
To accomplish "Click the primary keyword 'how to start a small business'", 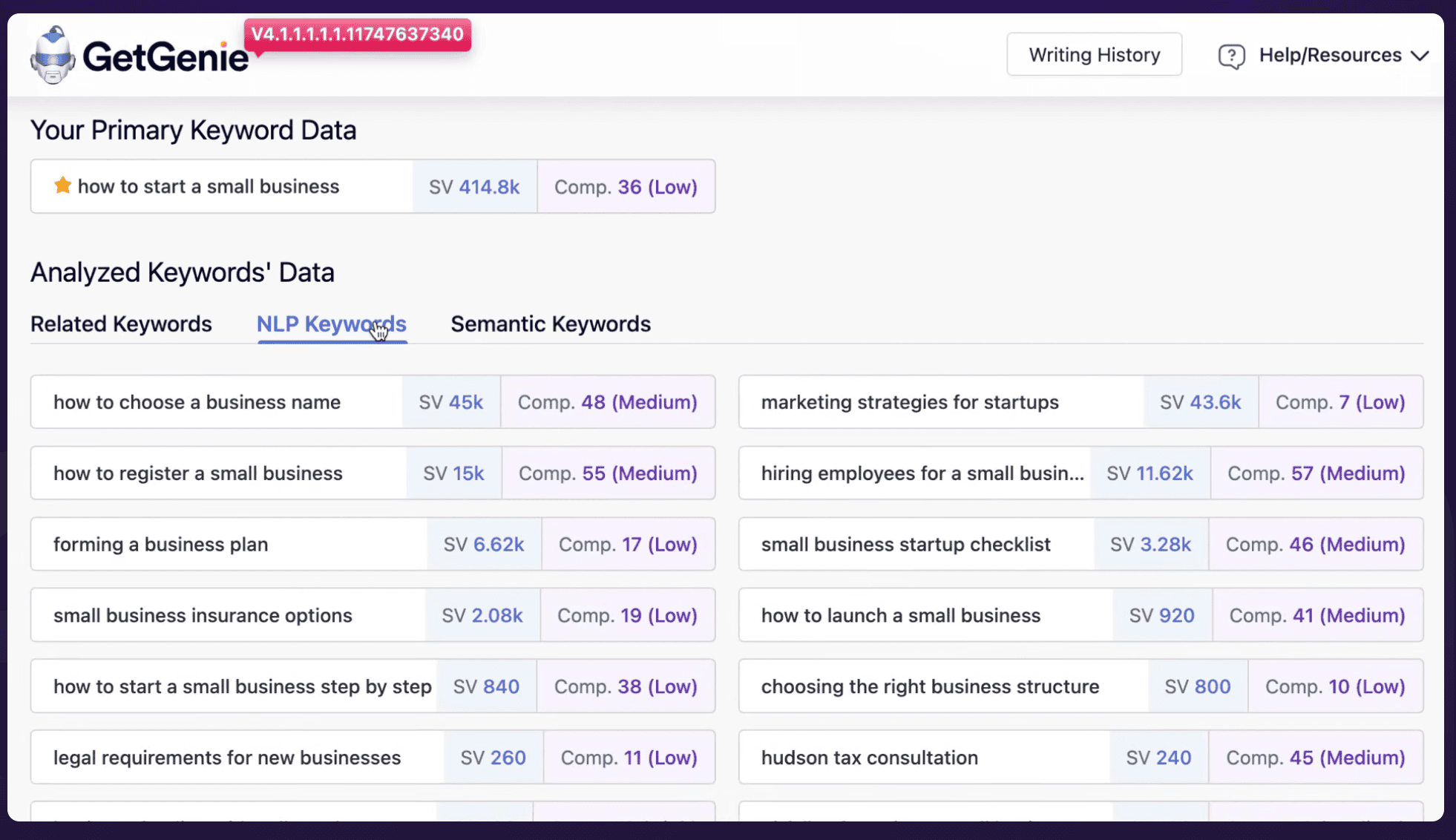I will point(208,186).
